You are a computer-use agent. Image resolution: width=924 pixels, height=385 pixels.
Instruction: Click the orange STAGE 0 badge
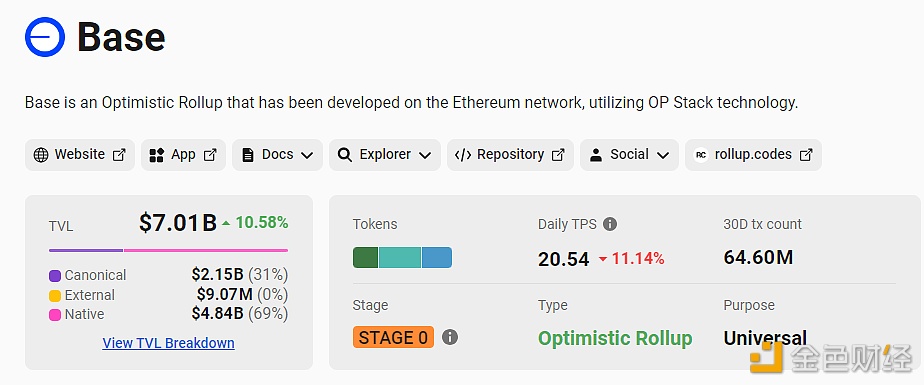[x=394, y=337]
